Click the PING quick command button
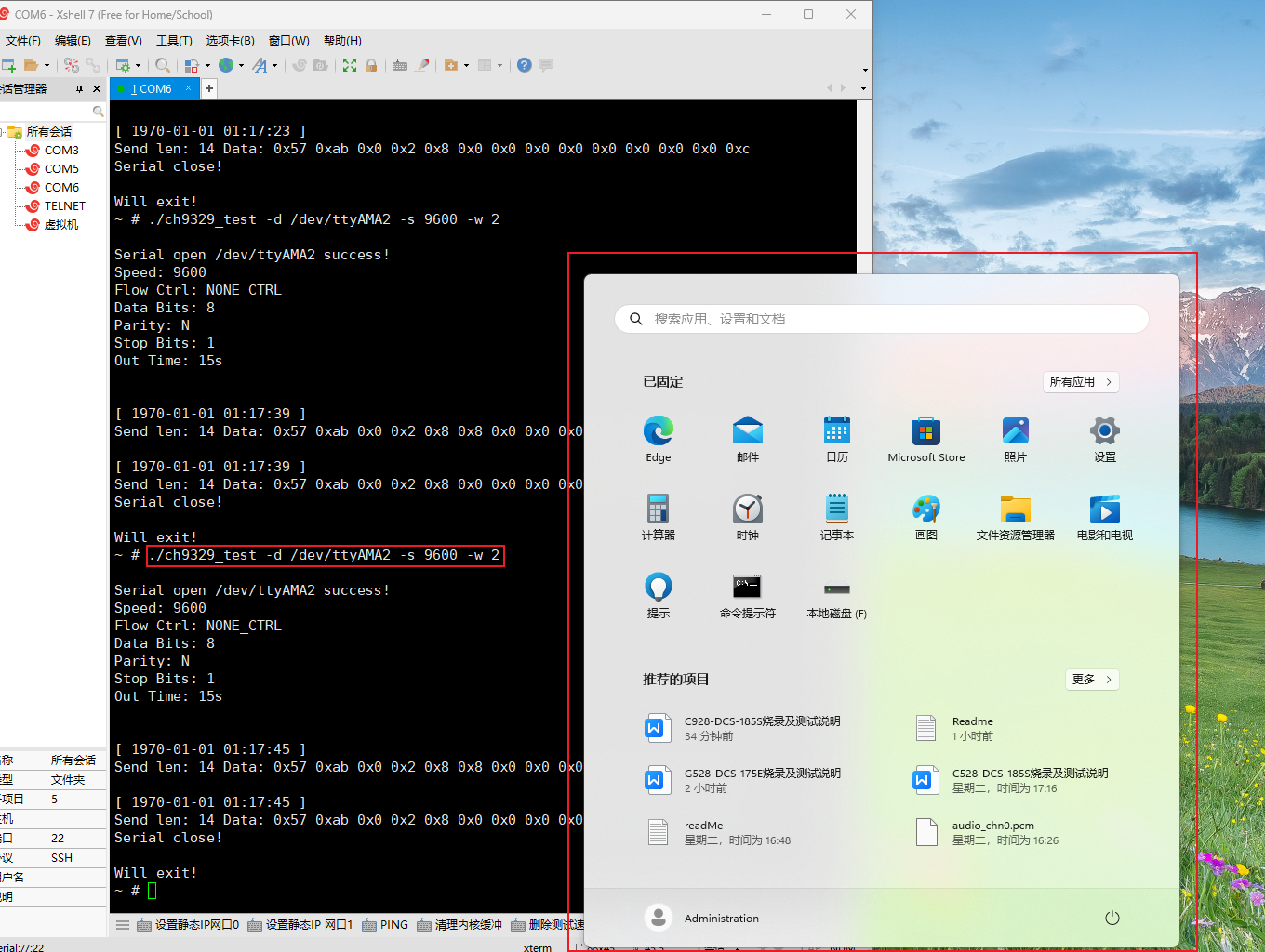The height and width of the screenshot is (952, 1265). point(385,925)
